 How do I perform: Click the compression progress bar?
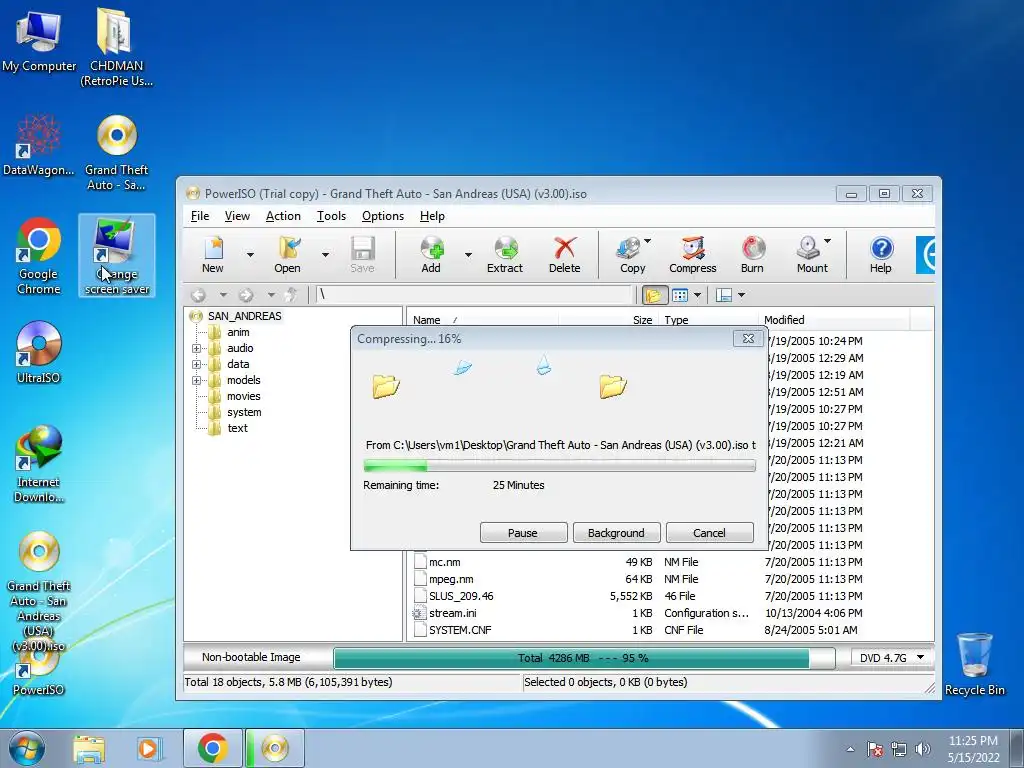pos(560,466)
